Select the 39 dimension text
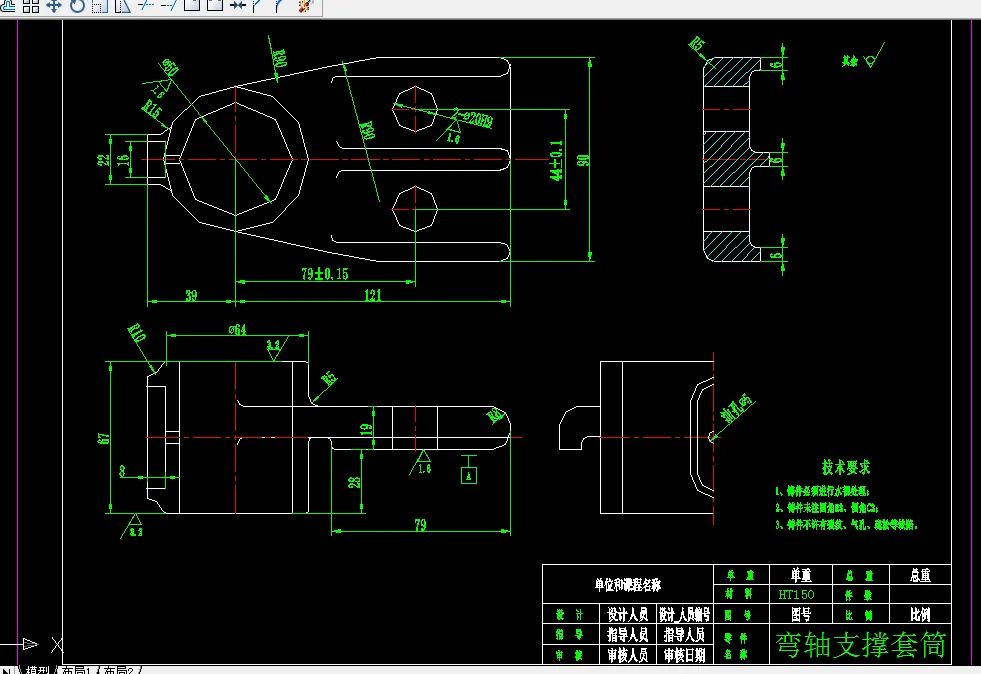Viewport: 981px width, 674px height. click(191, 295)
